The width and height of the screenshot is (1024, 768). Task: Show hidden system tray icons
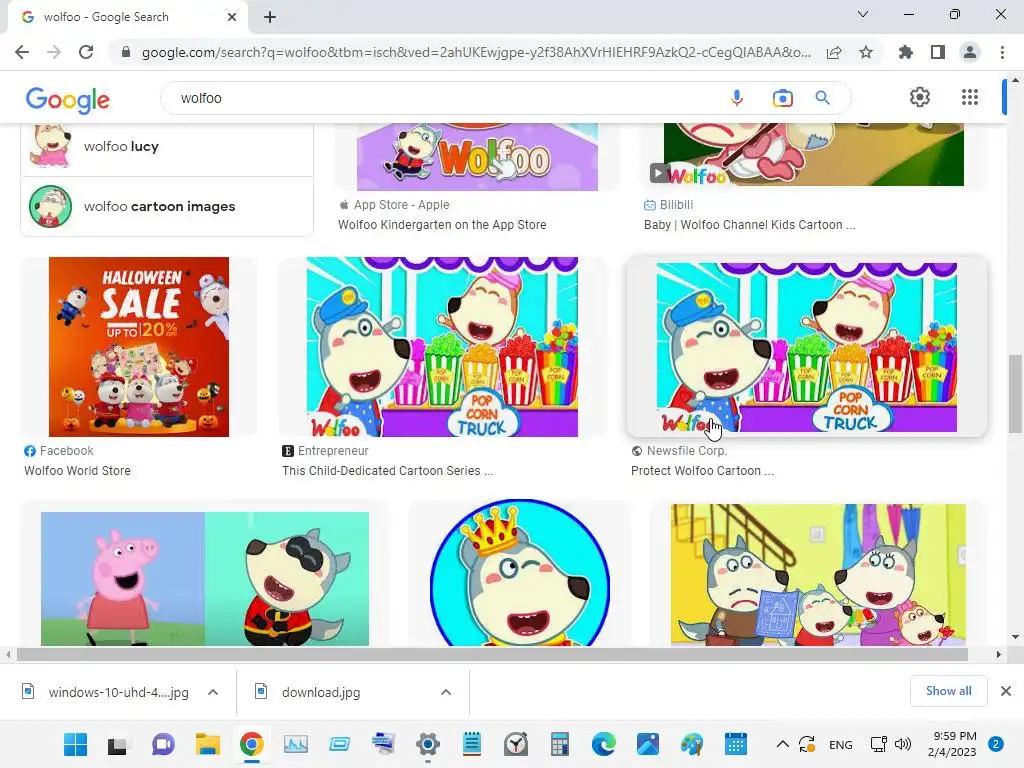point(782,744)
